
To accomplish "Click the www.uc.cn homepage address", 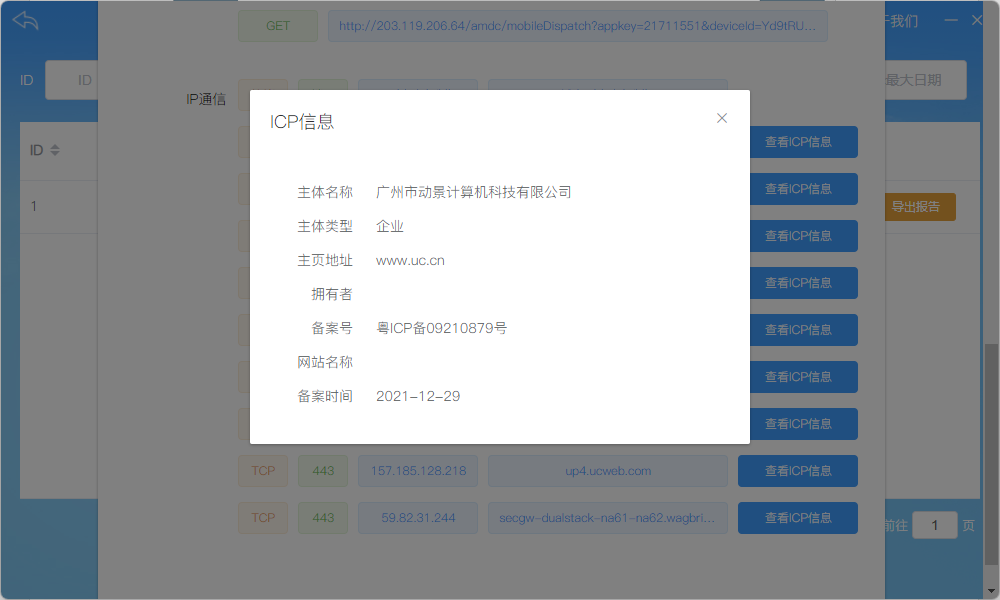I will (x=410, y=261).
